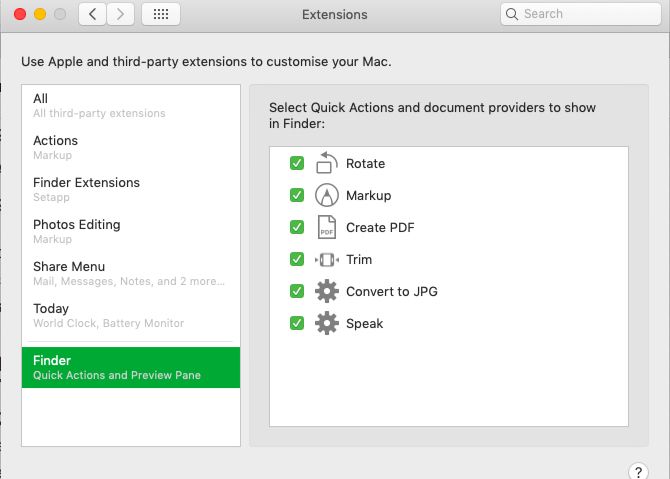Screen dimensions: 670x479
Task: Click the Trim filmstrip icon
Action: tap(327, 259)
